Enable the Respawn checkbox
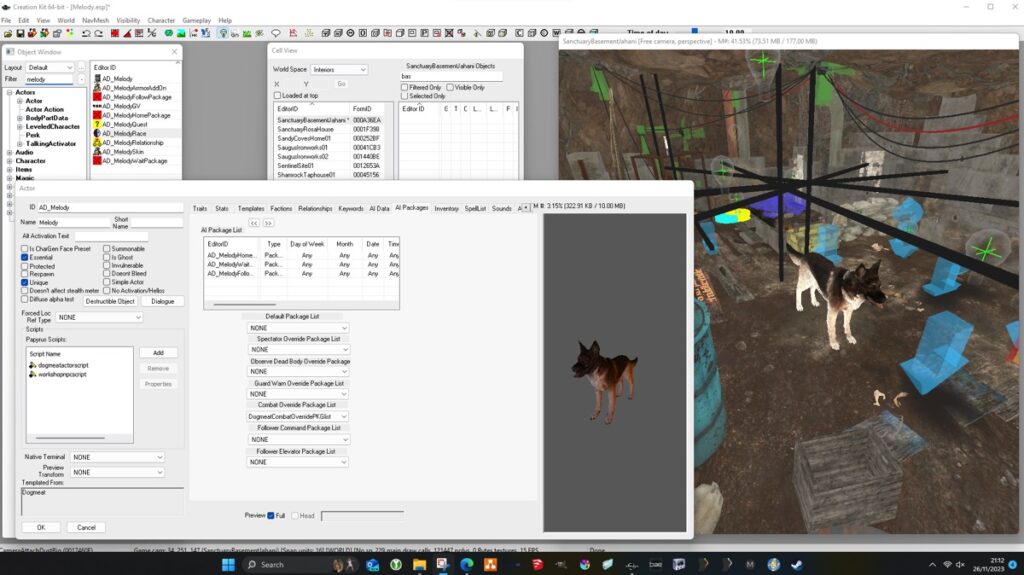This screenshot has width=1024, height=575. pos(25,274)
